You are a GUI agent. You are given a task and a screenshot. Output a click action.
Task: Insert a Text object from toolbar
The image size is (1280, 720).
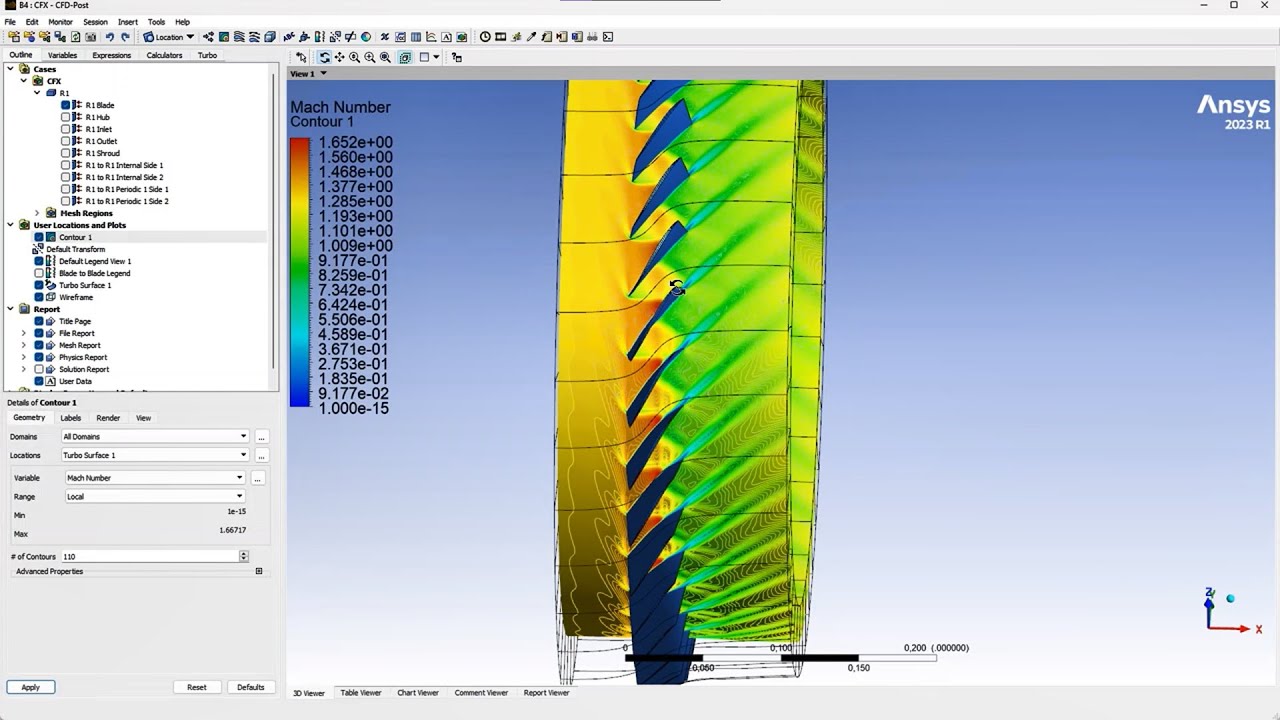[289, 37]
